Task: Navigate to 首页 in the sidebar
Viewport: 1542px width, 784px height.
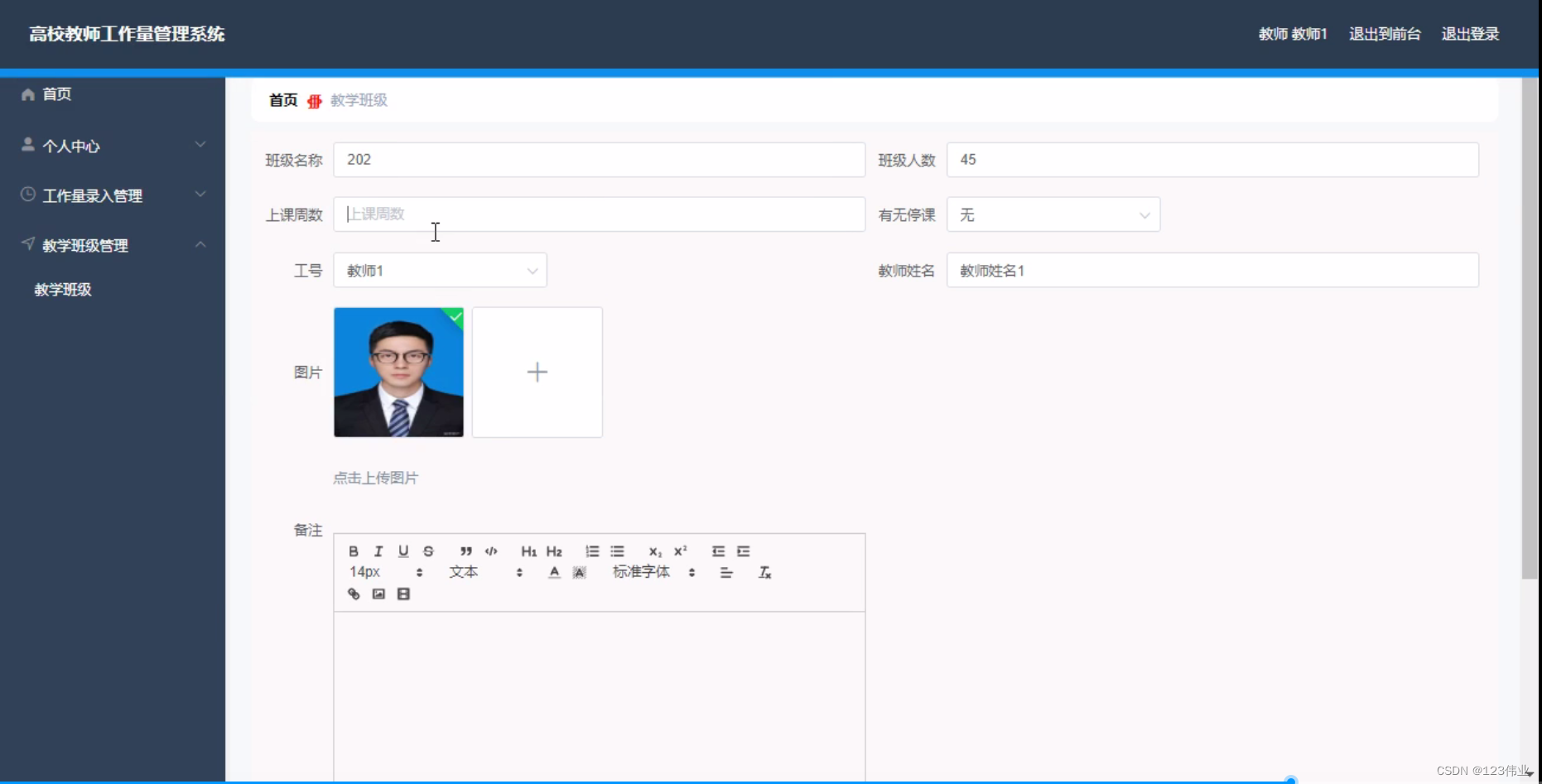Action: tap(56, 94)
